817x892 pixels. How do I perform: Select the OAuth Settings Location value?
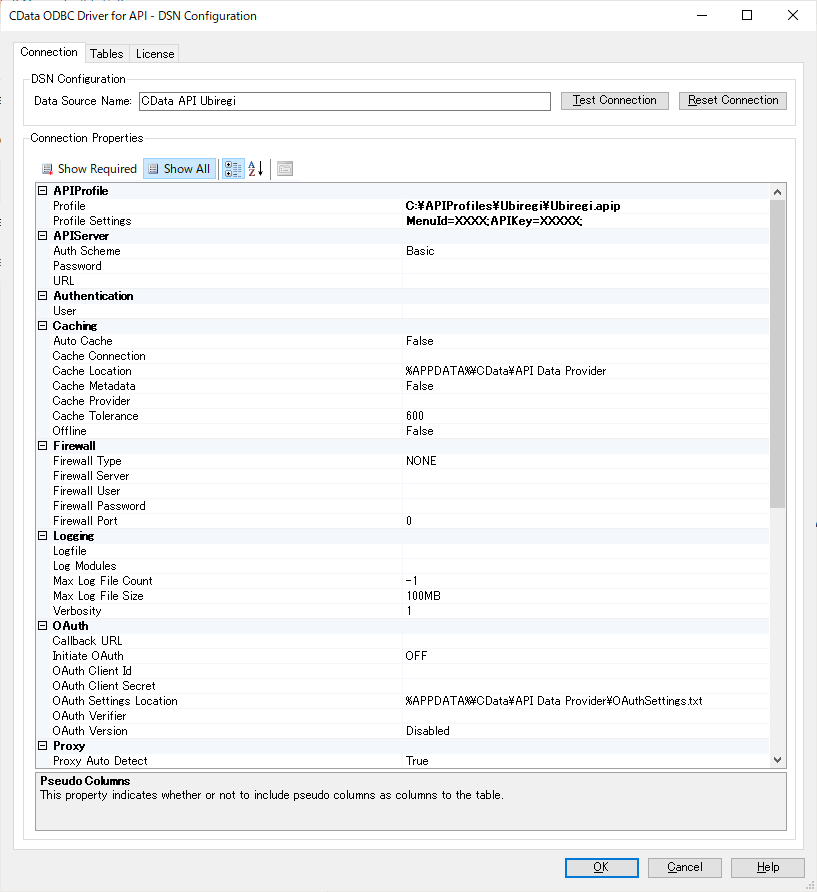[x=554, y=701]
